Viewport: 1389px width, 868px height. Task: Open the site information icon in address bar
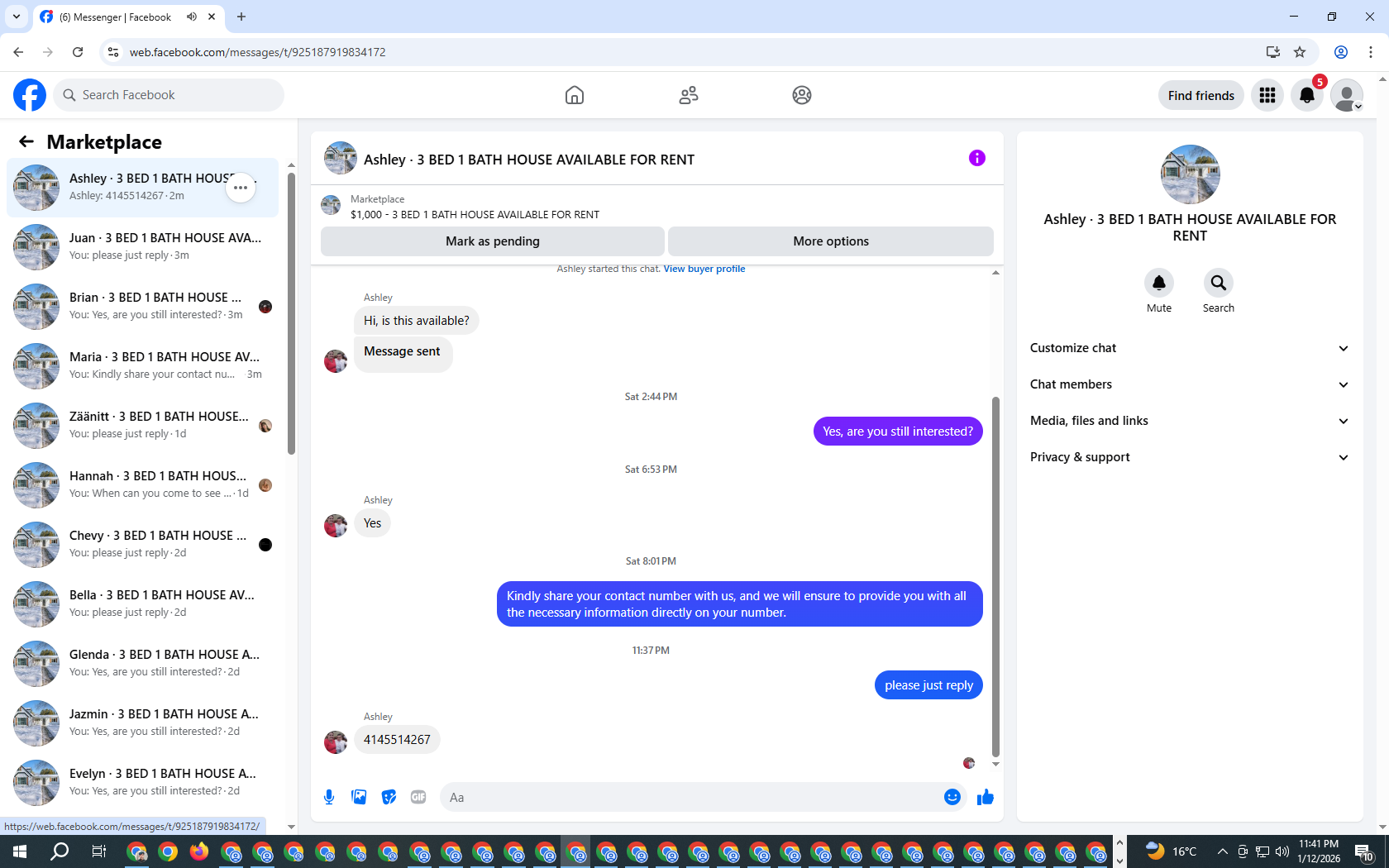(x=113, y=52)
